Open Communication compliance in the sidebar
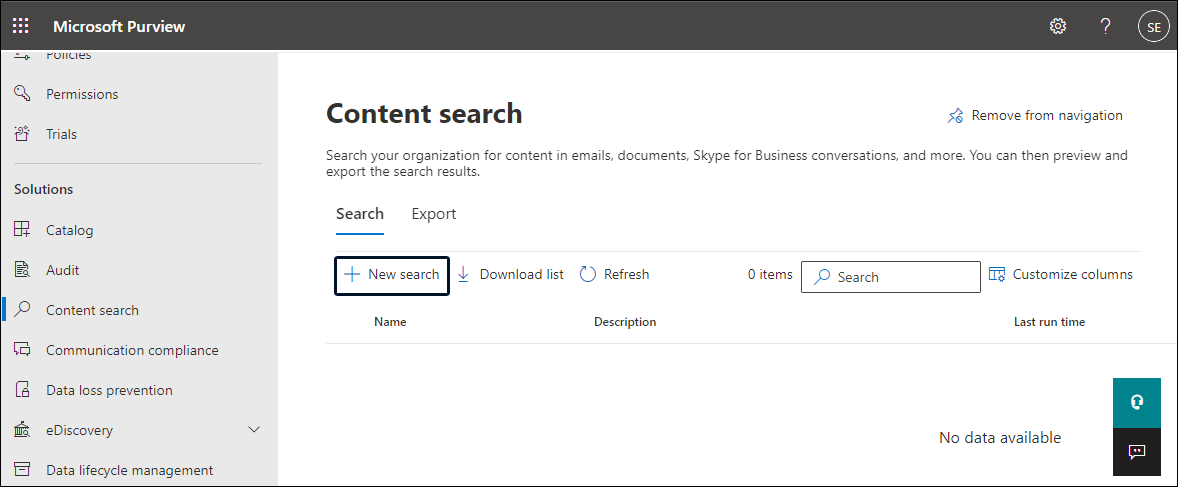The image size is (1178, 487). pyautogui.click(x=132, y=350)
